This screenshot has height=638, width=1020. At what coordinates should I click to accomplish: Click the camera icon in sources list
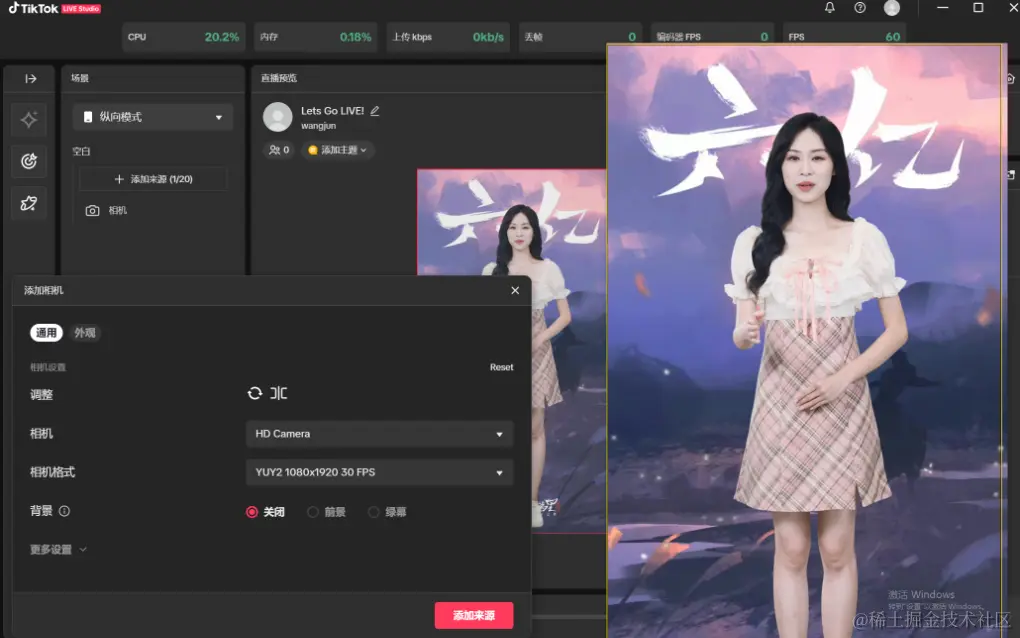92,211
